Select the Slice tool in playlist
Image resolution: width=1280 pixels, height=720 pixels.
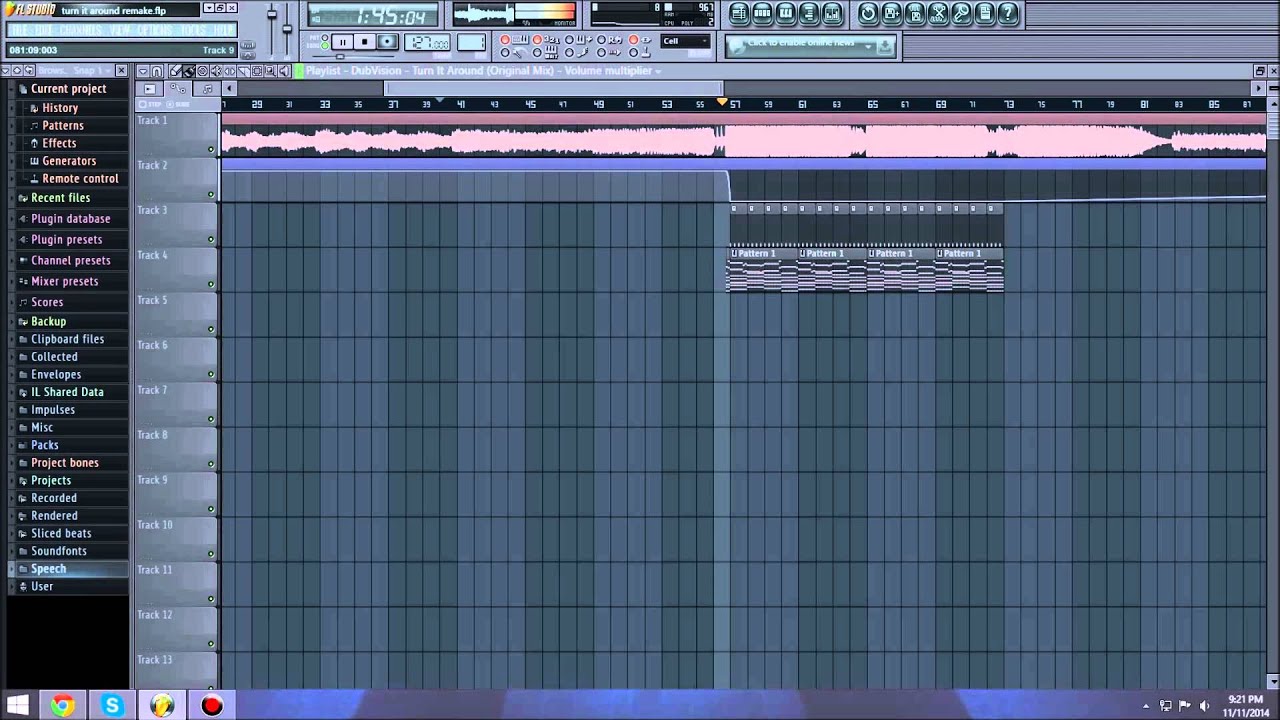pos(243,71)
